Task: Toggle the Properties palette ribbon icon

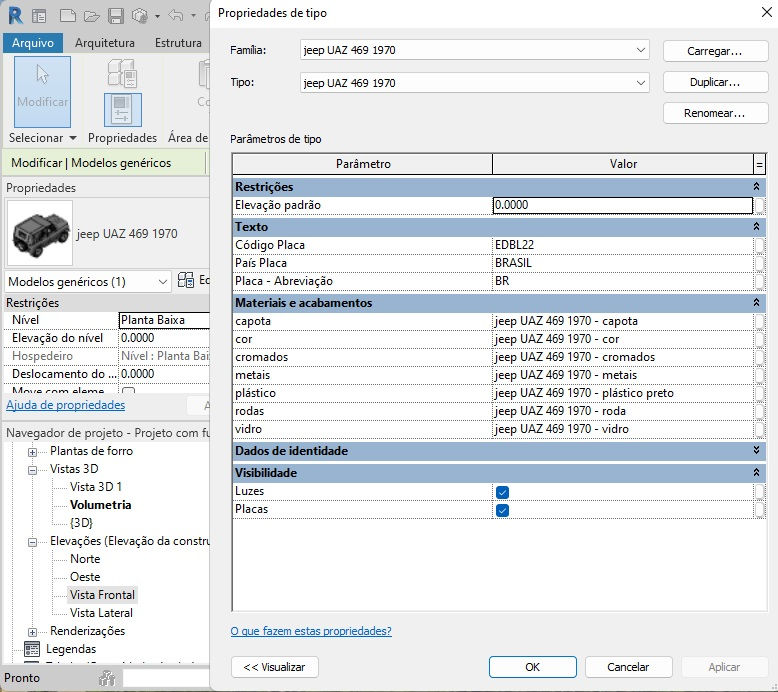Action: (x=123, y=110)
